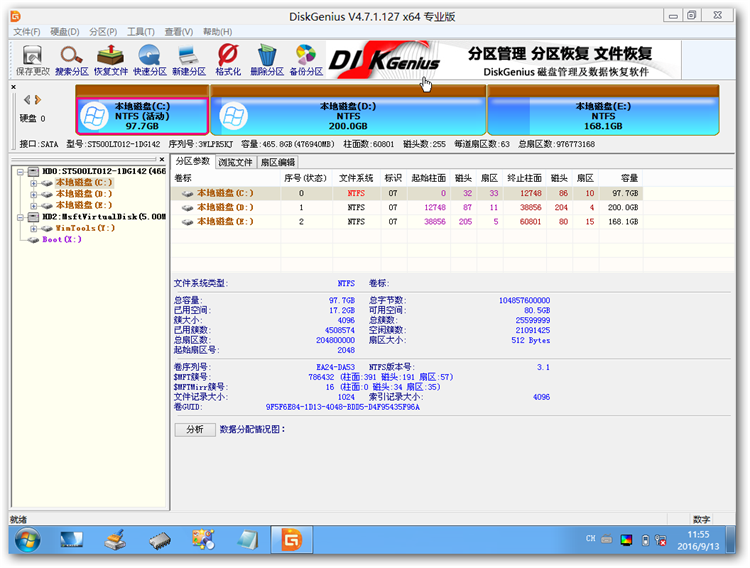Close the disk map panel with x
This screenshot has width=750, height=568.
click(x=13, y=87)
